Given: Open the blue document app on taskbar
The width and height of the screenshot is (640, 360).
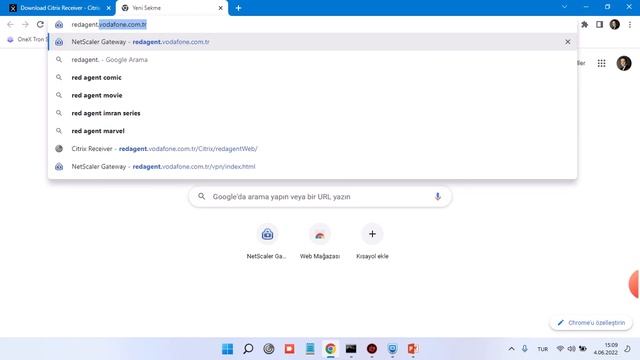Looking at the screenshot, I should click(x=310, y=349).
